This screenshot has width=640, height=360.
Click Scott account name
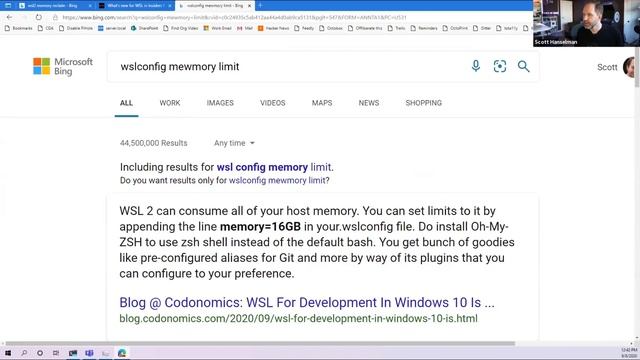[x=607, y=67]
